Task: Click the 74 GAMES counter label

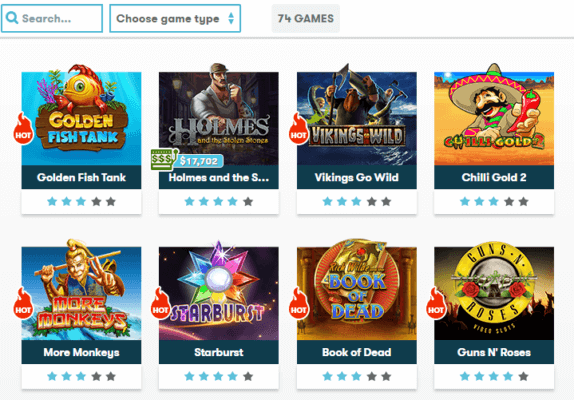Action: [x=306, y=18]
